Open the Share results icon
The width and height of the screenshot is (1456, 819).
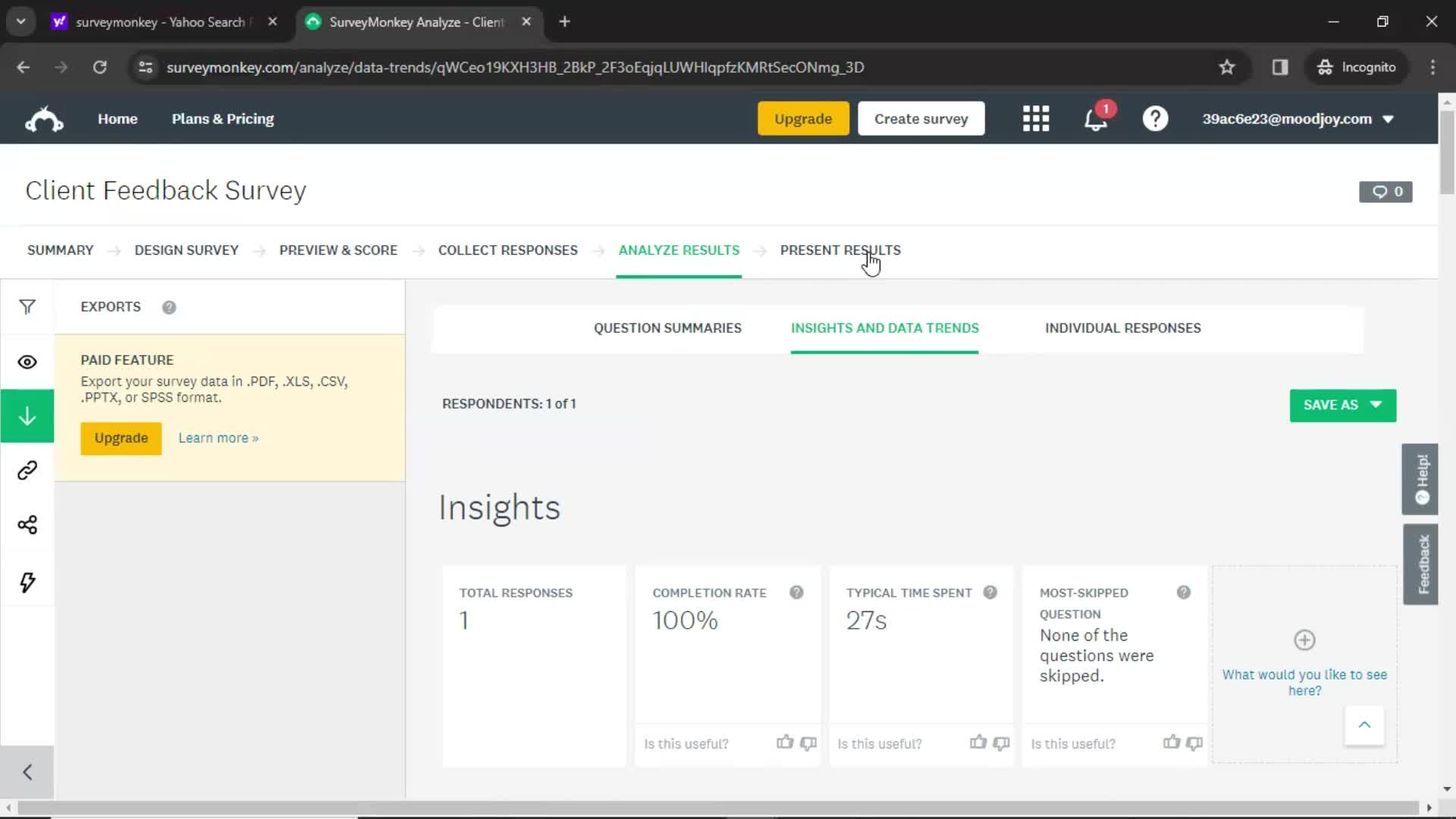[27, 525]
